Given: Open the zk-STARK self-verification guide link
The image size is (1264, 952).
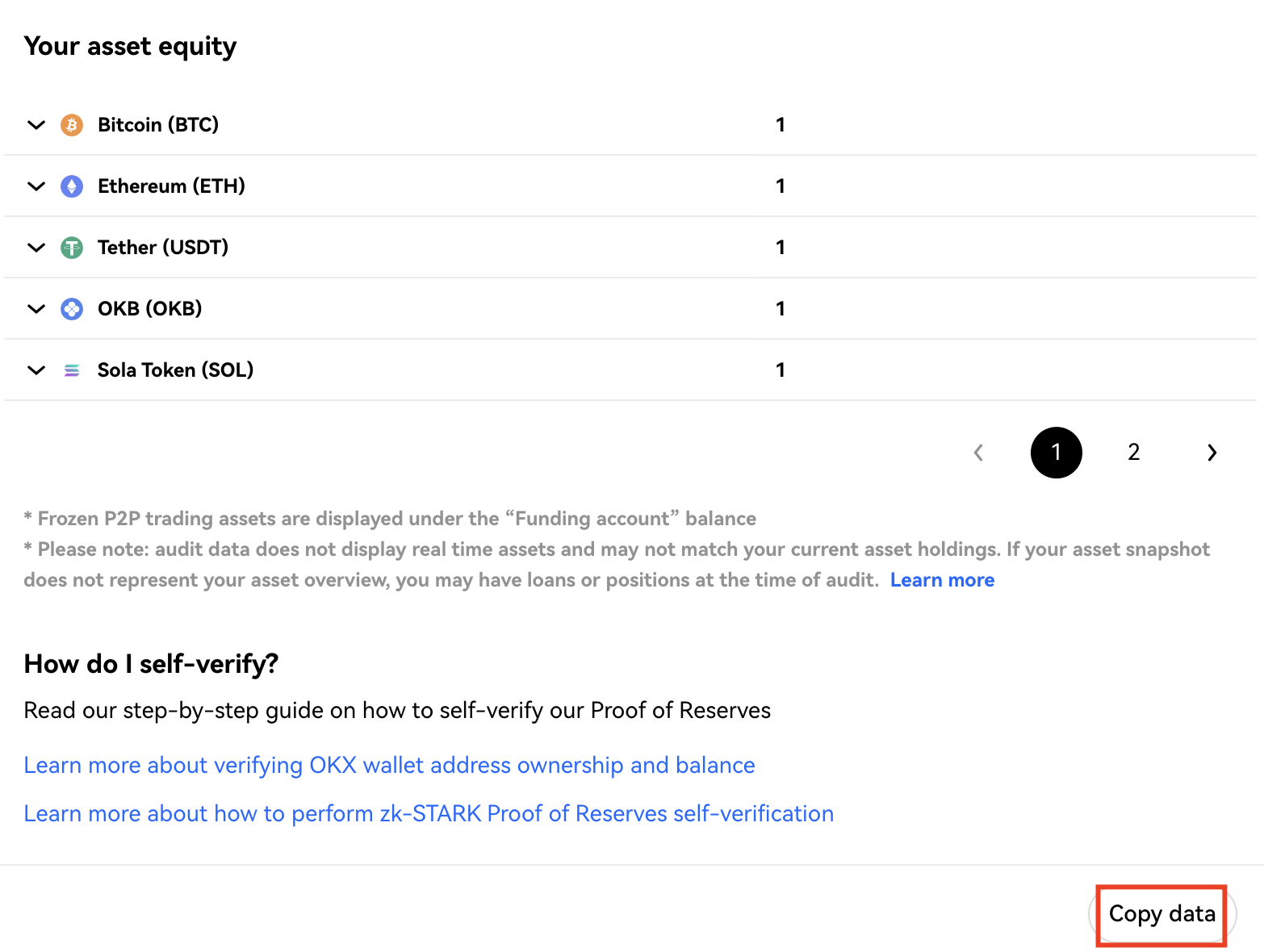Looking at the screenshot, I should [x=429, y=813].
